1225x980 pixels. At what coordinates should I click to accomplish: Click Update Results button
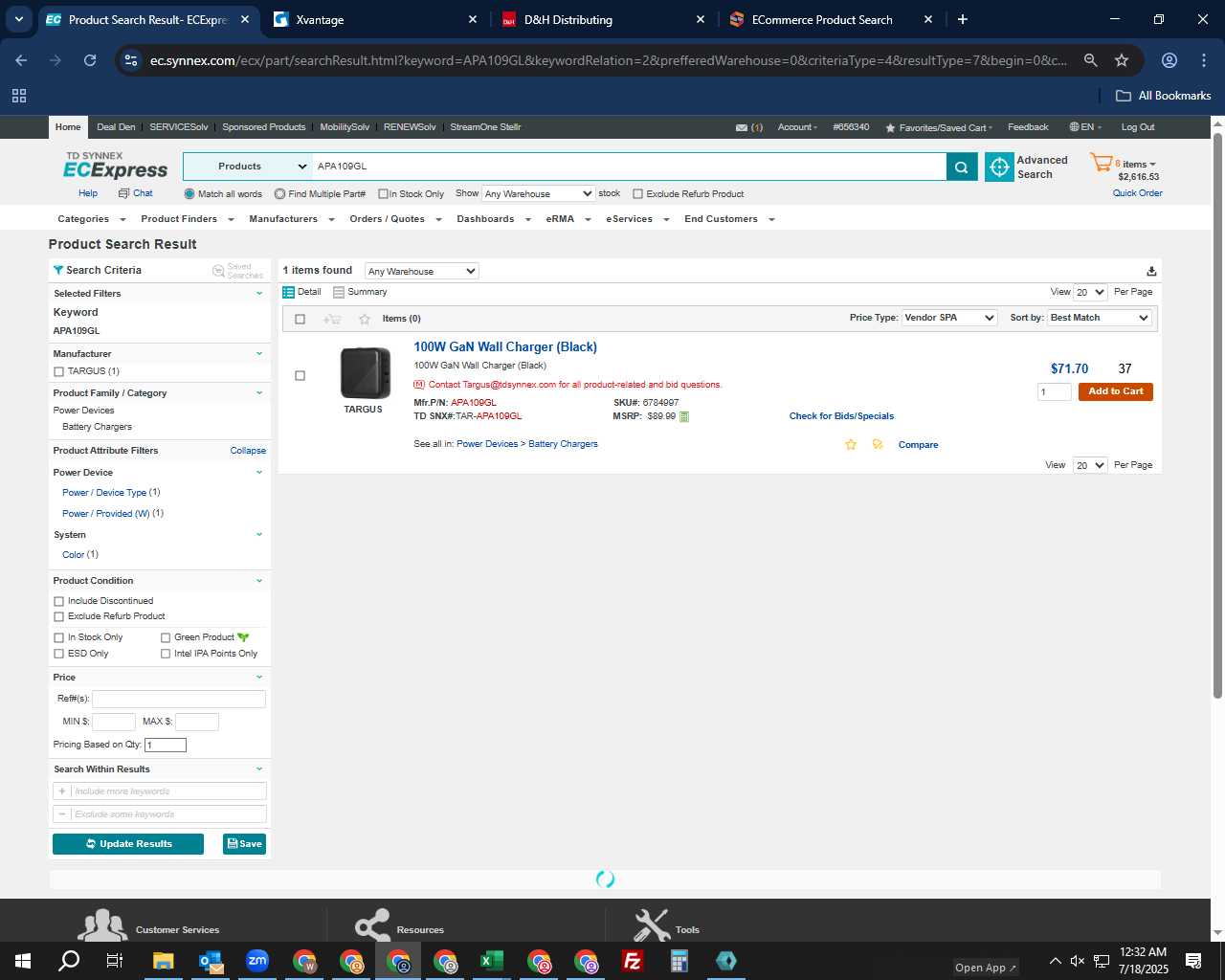tap(128, 844)
